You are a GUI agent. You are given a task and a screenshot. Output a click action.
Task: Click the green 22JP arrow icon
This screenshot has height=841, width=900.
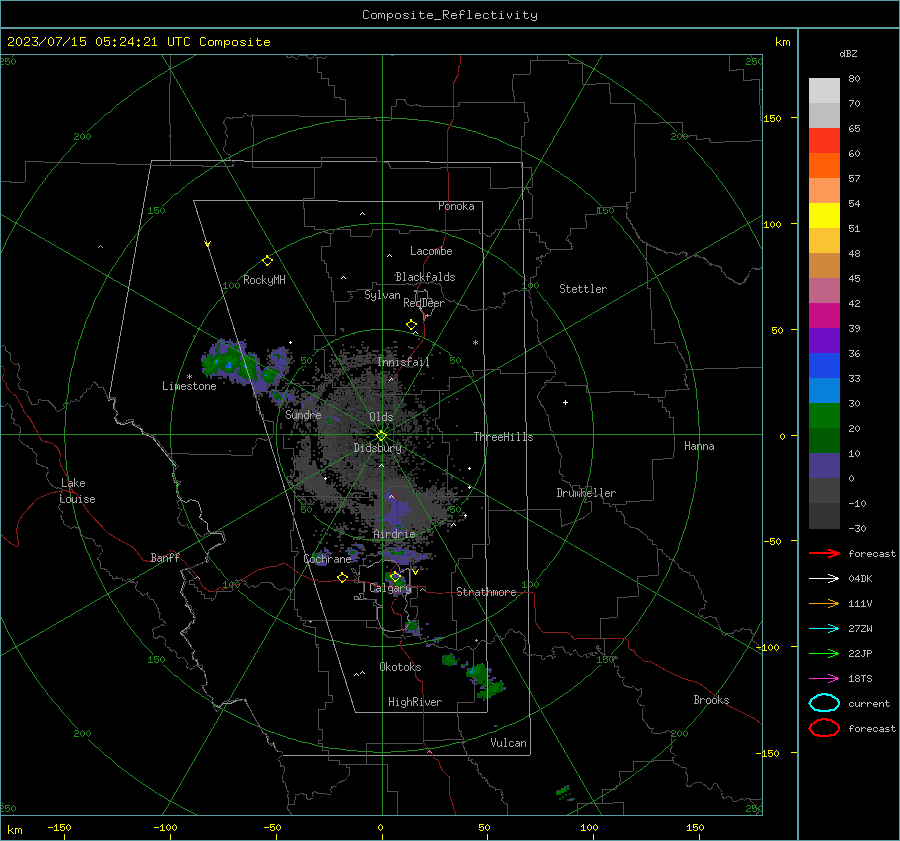point(824,653)
